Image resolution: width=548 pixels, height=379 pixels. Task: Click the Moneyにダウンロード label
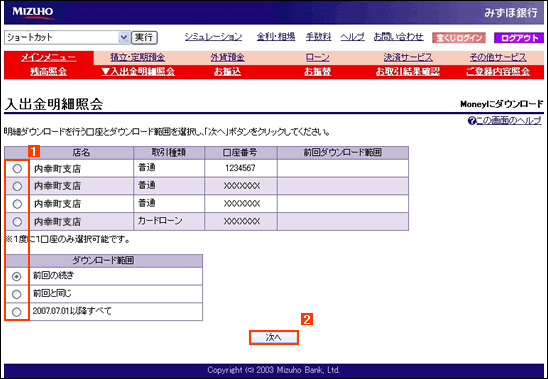click(502, 104)
